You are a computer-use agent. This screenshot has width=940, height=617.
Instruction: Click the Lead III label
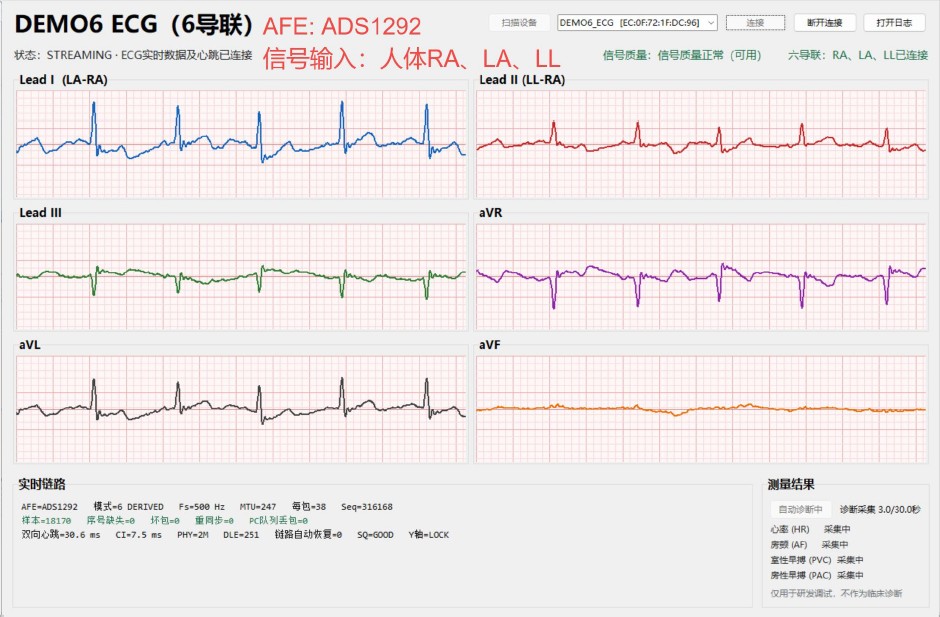click(x=40, y=213)
